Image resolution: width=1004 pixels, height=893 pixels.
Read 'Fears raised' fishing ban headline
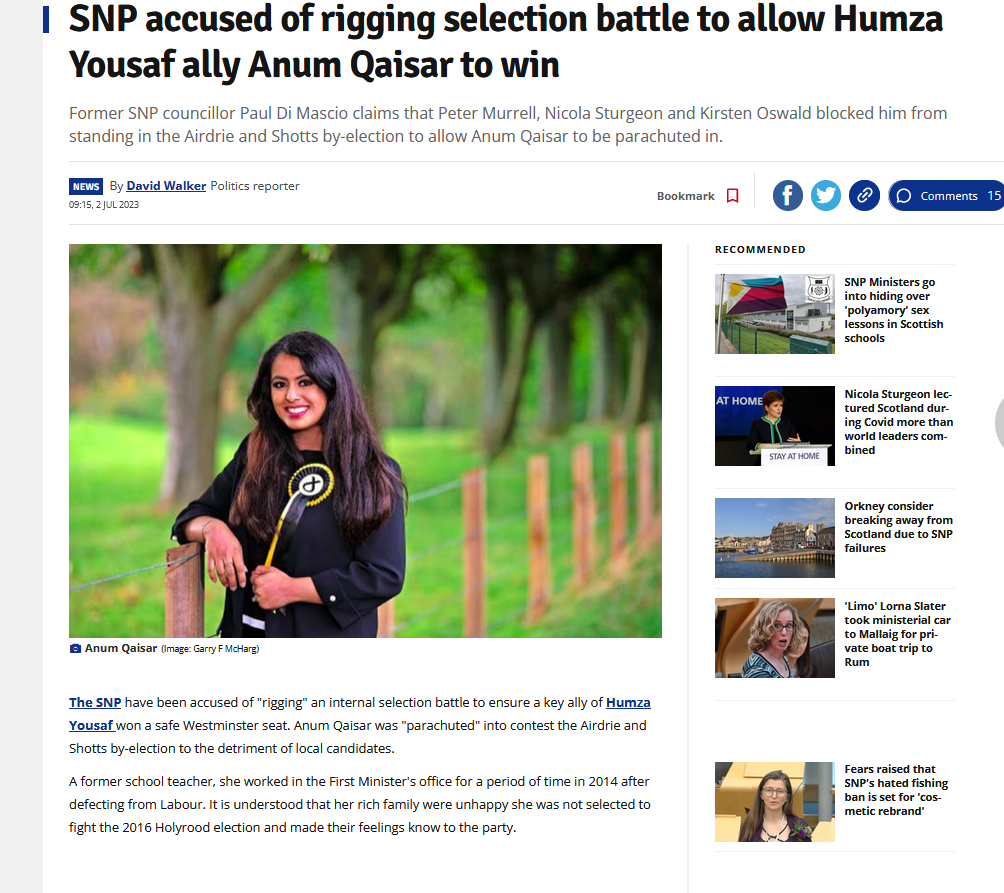click(896, 790)
